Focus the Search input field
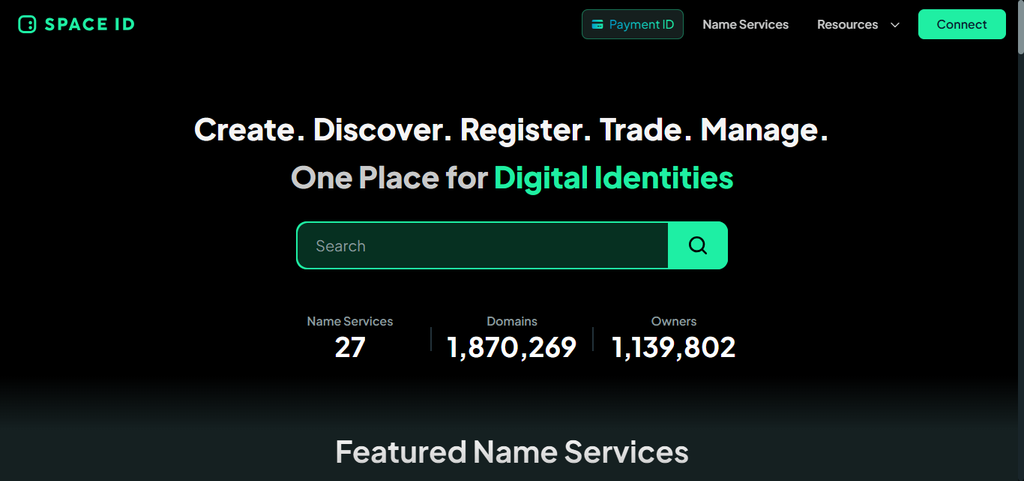Image resolution: width=1024 pixels, height=481 pixels. tap(483, 245)
